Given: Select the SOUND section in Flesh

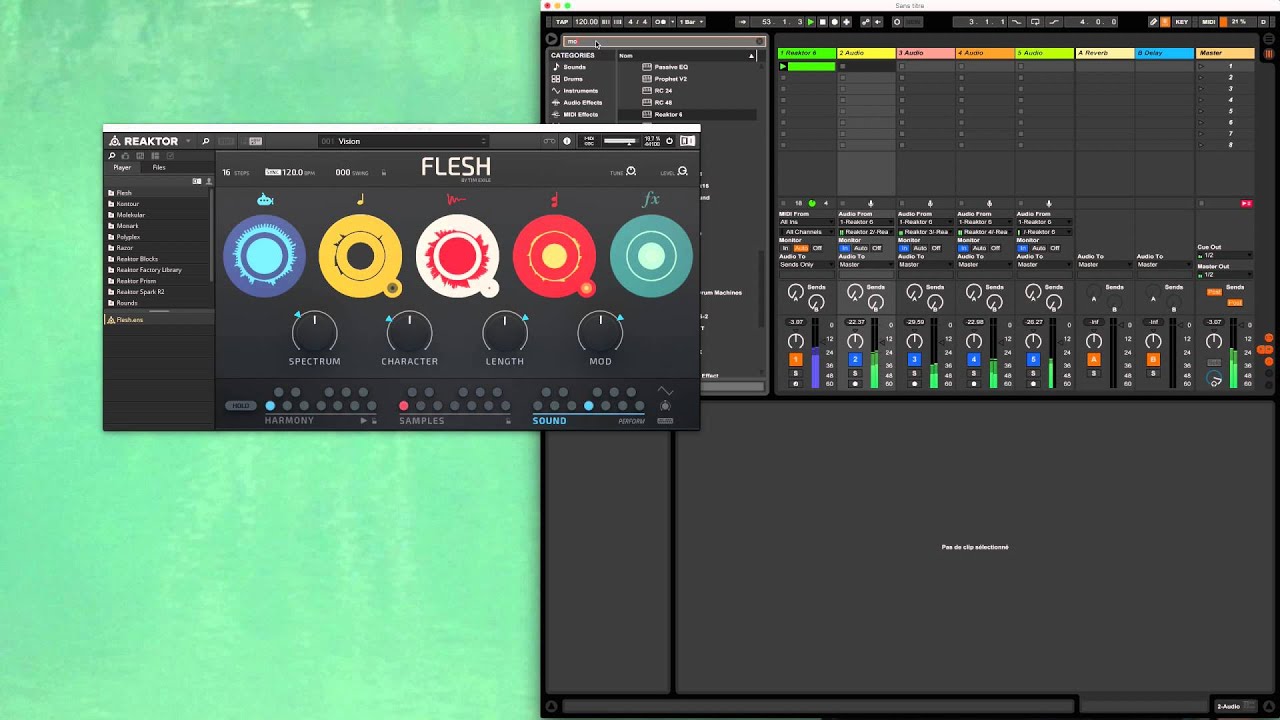Looking at the screenshot, I should click(549, 421).
